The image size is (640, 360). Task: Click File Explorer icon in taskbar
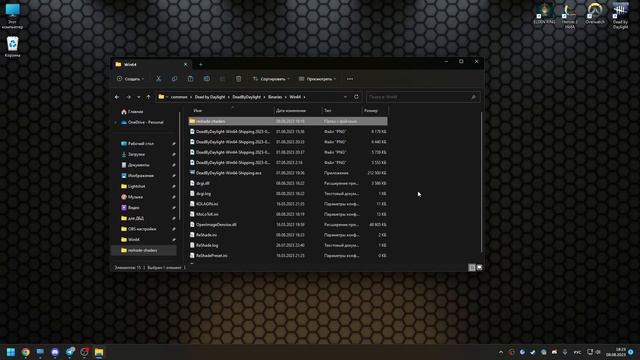[99, 352]
